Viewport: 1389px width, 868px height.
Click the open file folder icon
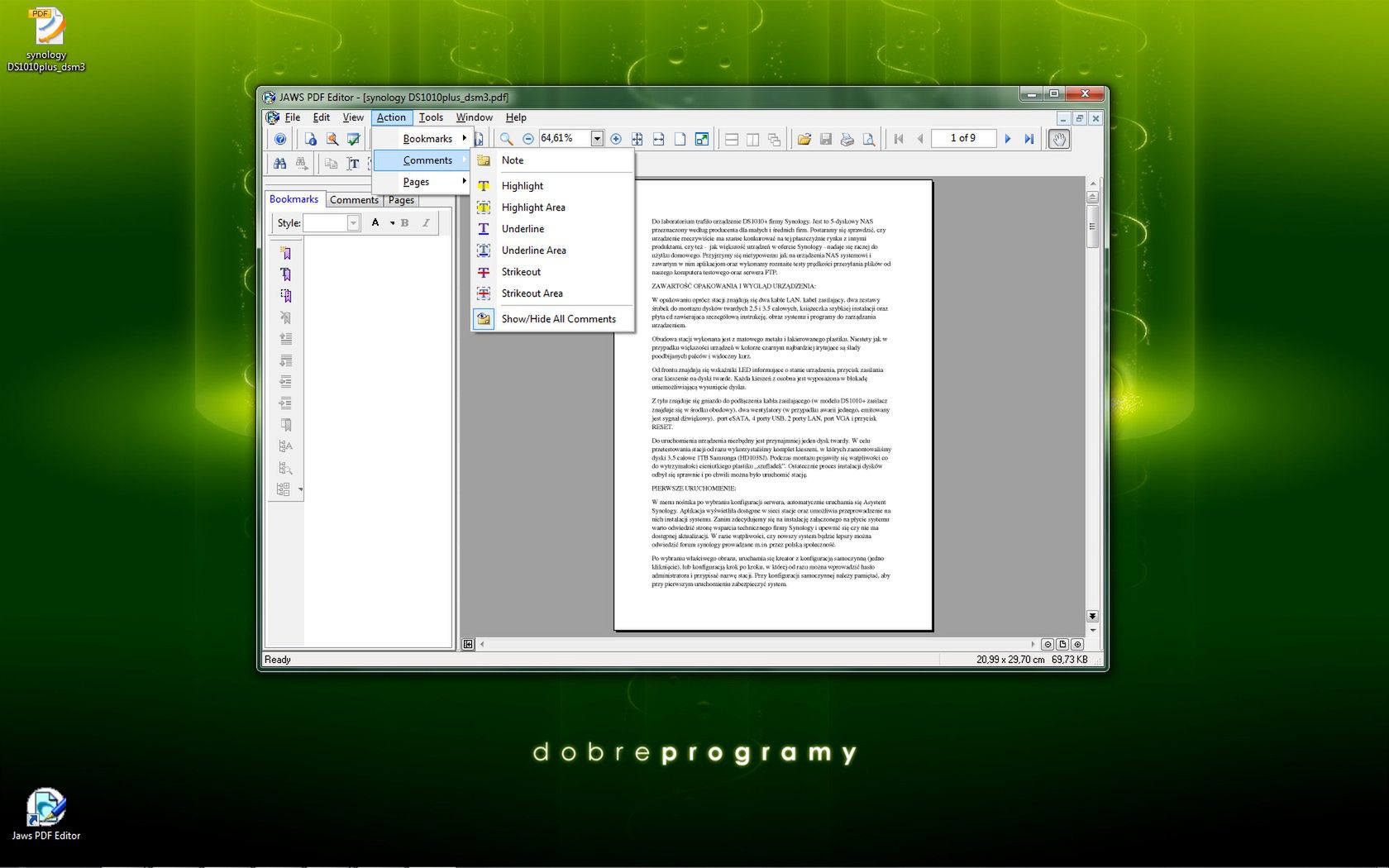(804, 139)
